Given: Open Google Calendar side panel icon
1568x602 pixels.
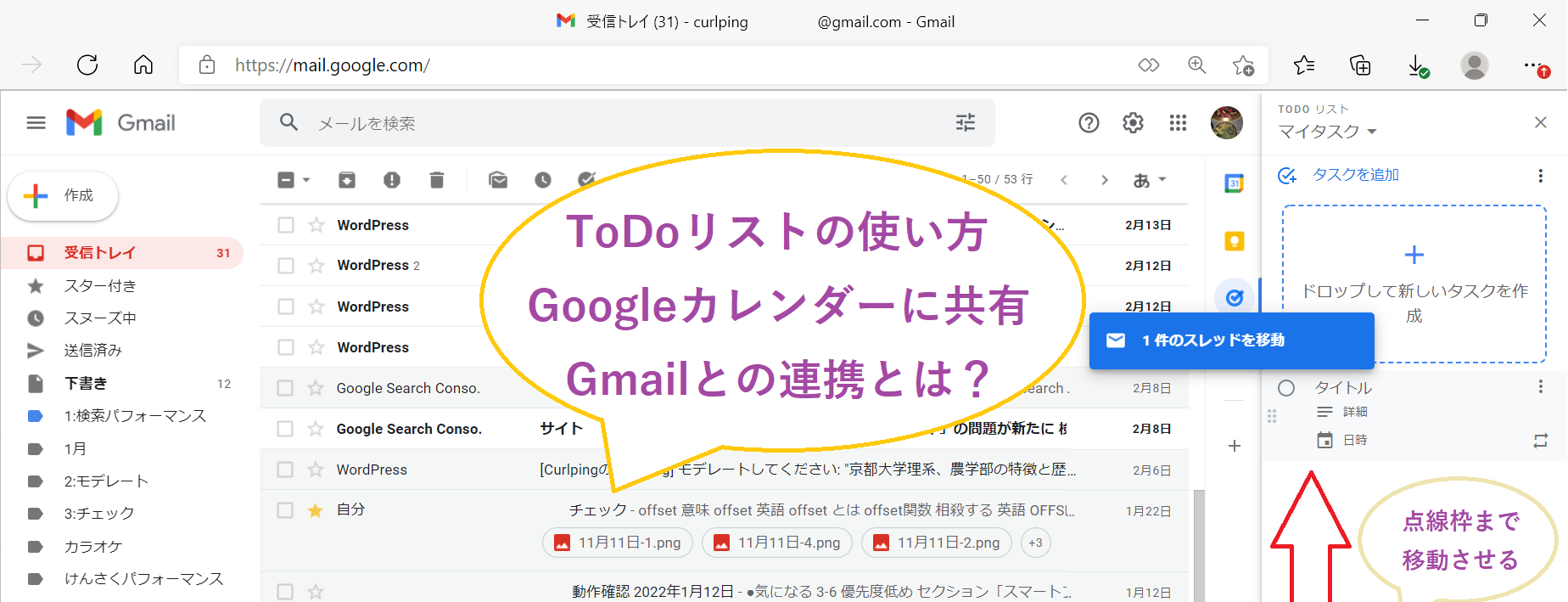Looking at the screenshot, I should (x=1234, y=183).
